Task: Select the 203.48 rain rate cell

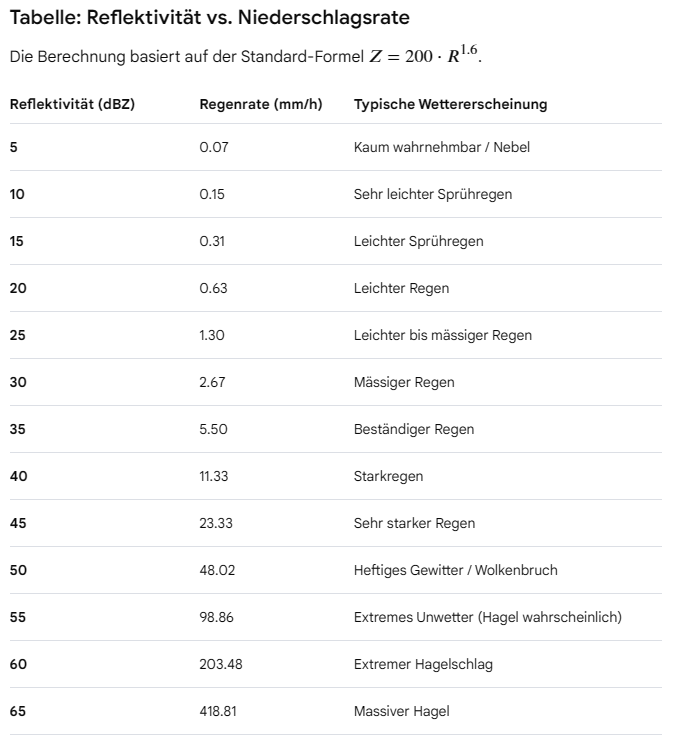Action: point(220,664)
